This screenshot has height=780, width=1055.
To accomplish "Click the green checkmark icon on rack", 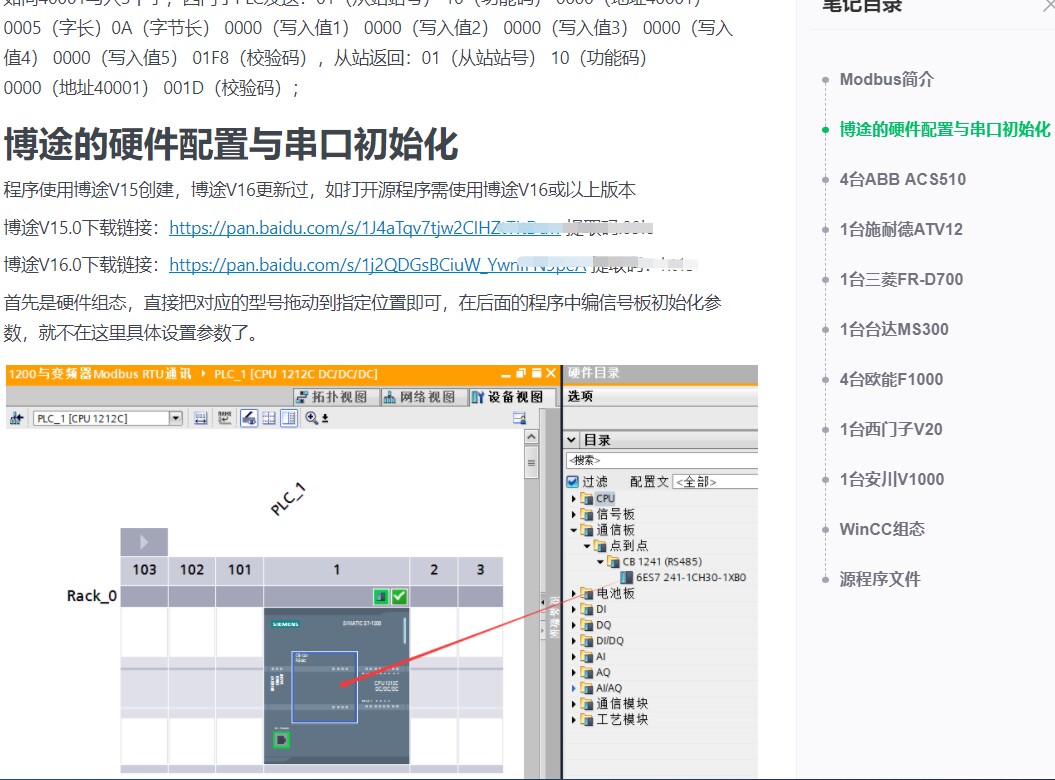I will pos(399,596).
